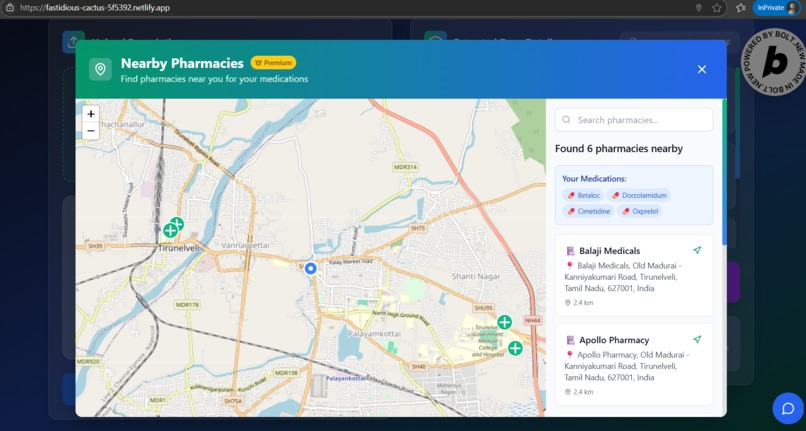This screenshot has height=431, width=806.
Task: Click the MDR314 road label on map
Action: coord(405,167)
